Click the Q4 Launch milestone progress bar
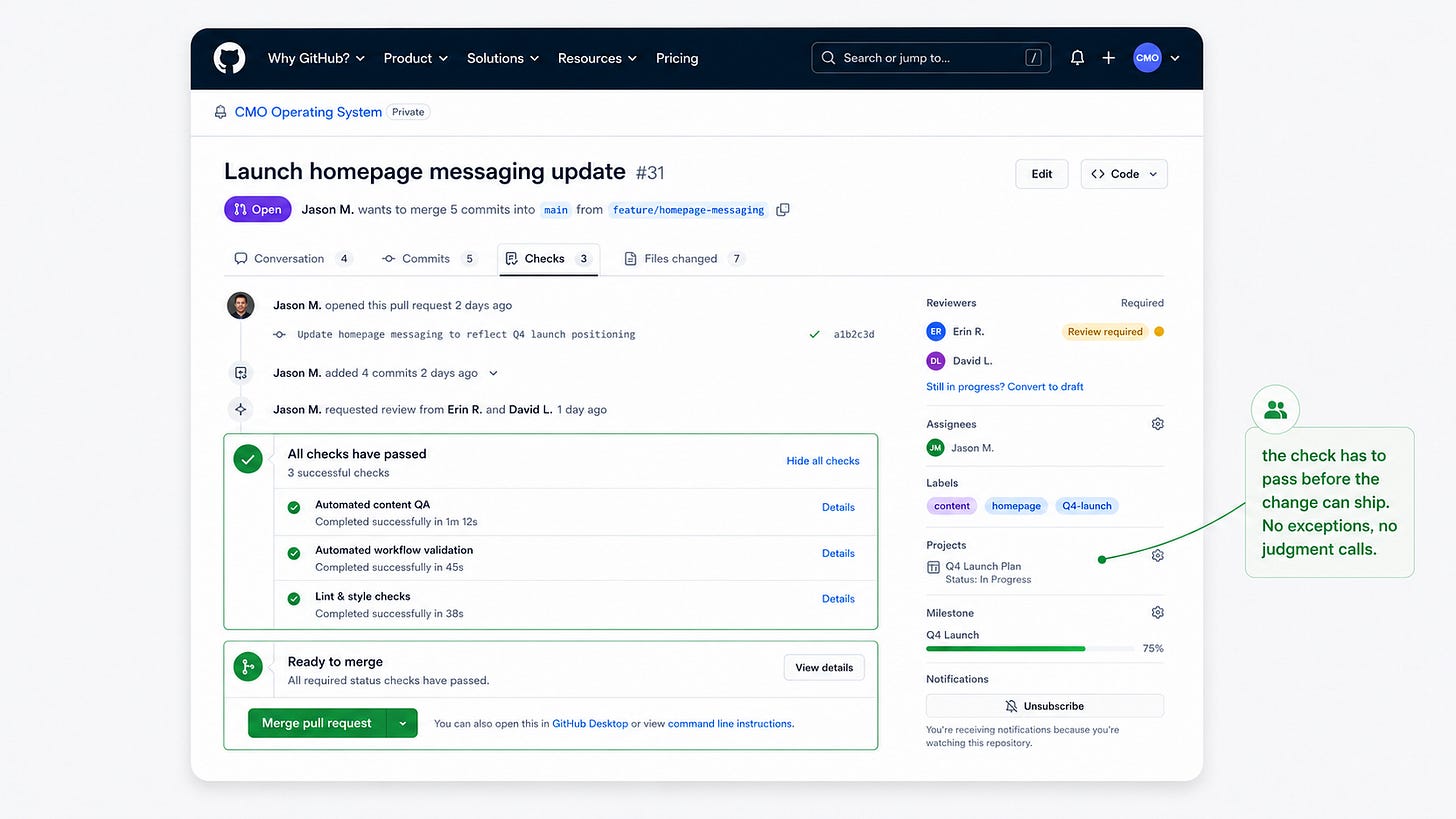 (1031, 649)
